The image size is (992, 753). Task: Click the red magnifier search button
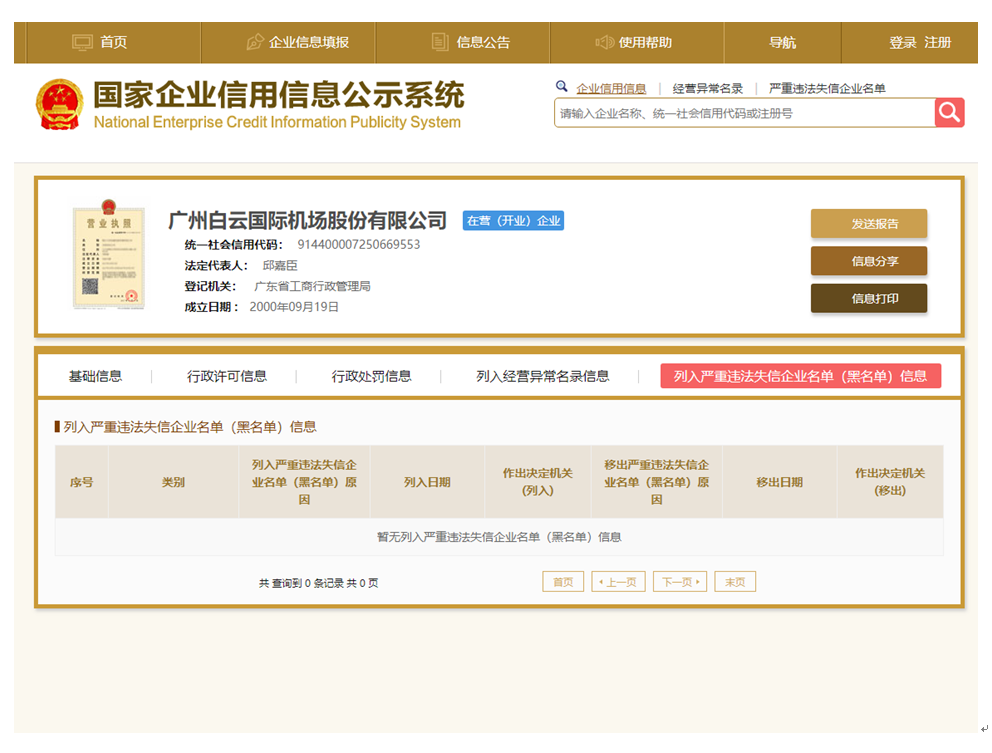coord(949,113)
